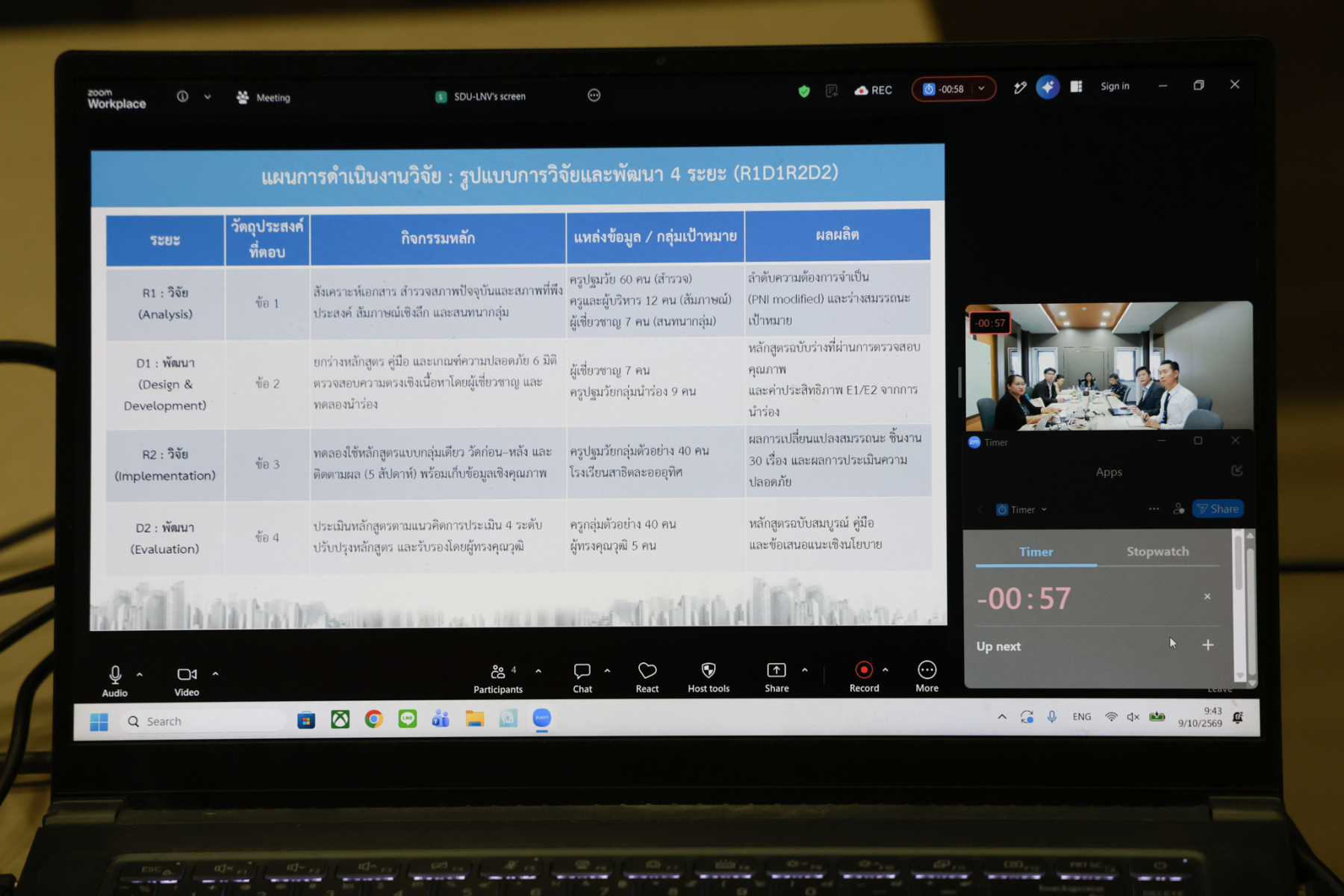
Task: Click the participant video thumbnail
Action: pos(1109,366)
